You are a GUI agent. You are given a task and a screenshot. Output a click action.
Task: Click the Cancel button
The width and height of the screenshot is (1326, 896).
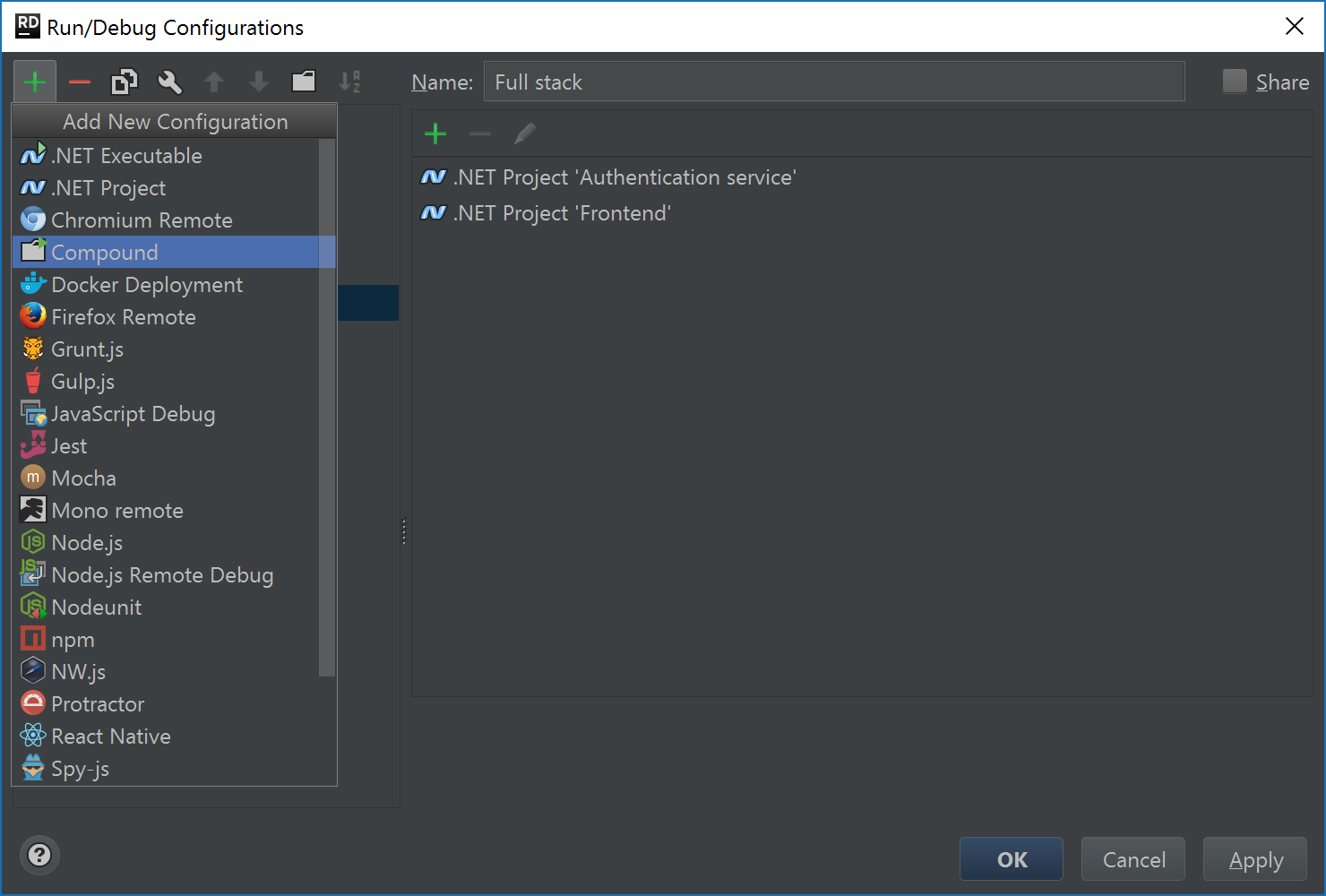(1133, 859)
